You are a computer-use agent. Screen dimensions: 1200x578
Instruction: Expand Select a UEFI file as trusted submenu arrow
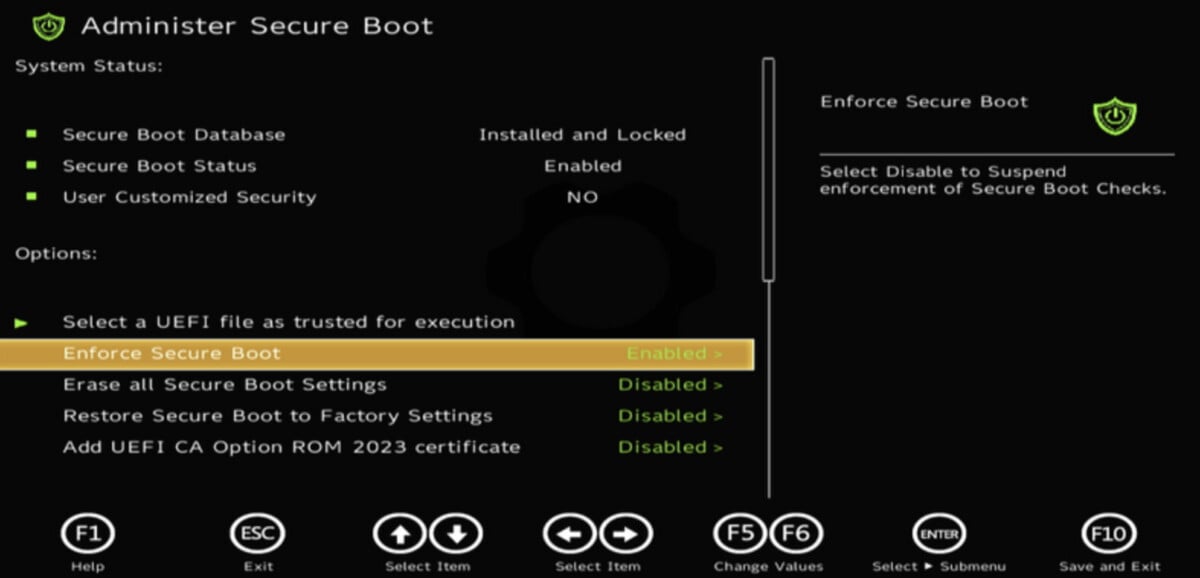21,322
